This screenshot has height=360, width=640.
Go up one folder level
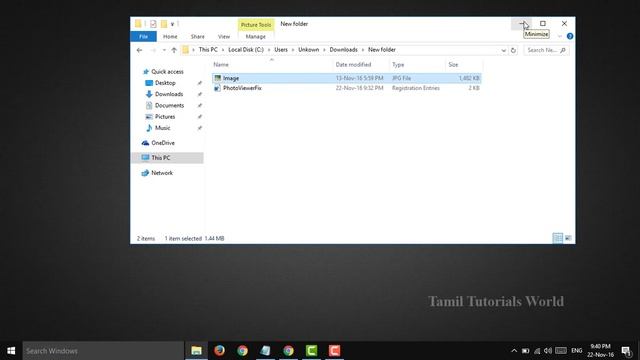pos(174,50)
